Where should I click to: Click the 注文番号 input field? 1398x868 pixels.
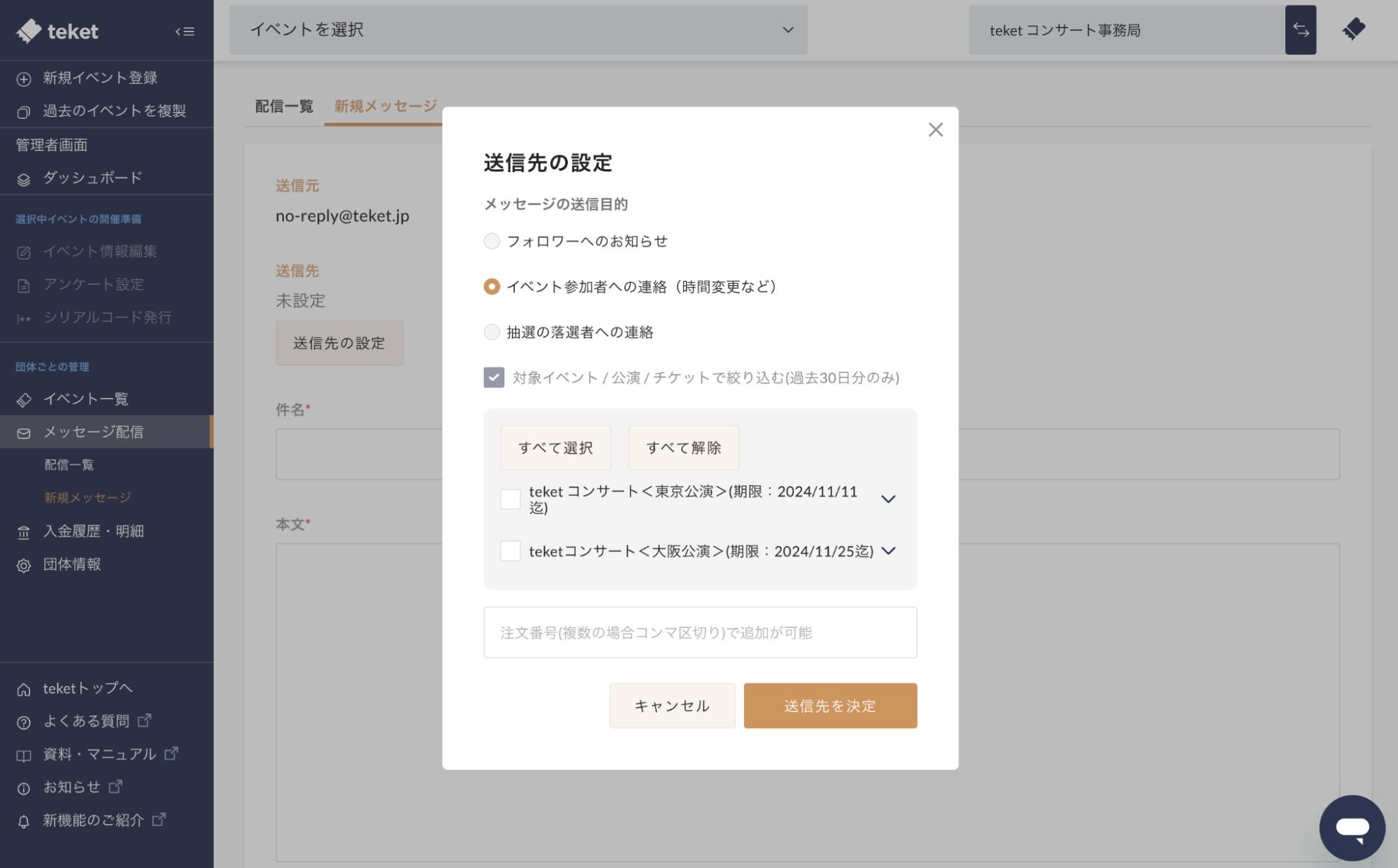tap(700, 632)
